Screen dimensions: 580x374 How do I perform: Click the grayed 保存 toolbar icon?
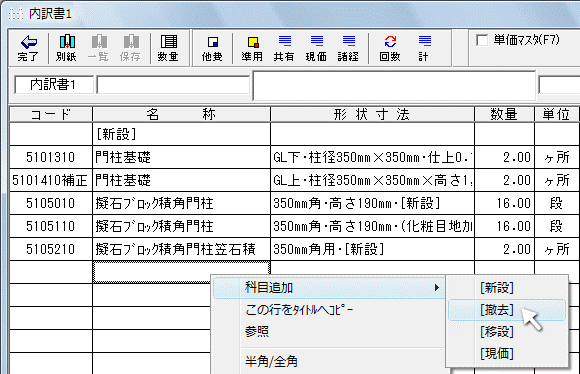point(131,41)
